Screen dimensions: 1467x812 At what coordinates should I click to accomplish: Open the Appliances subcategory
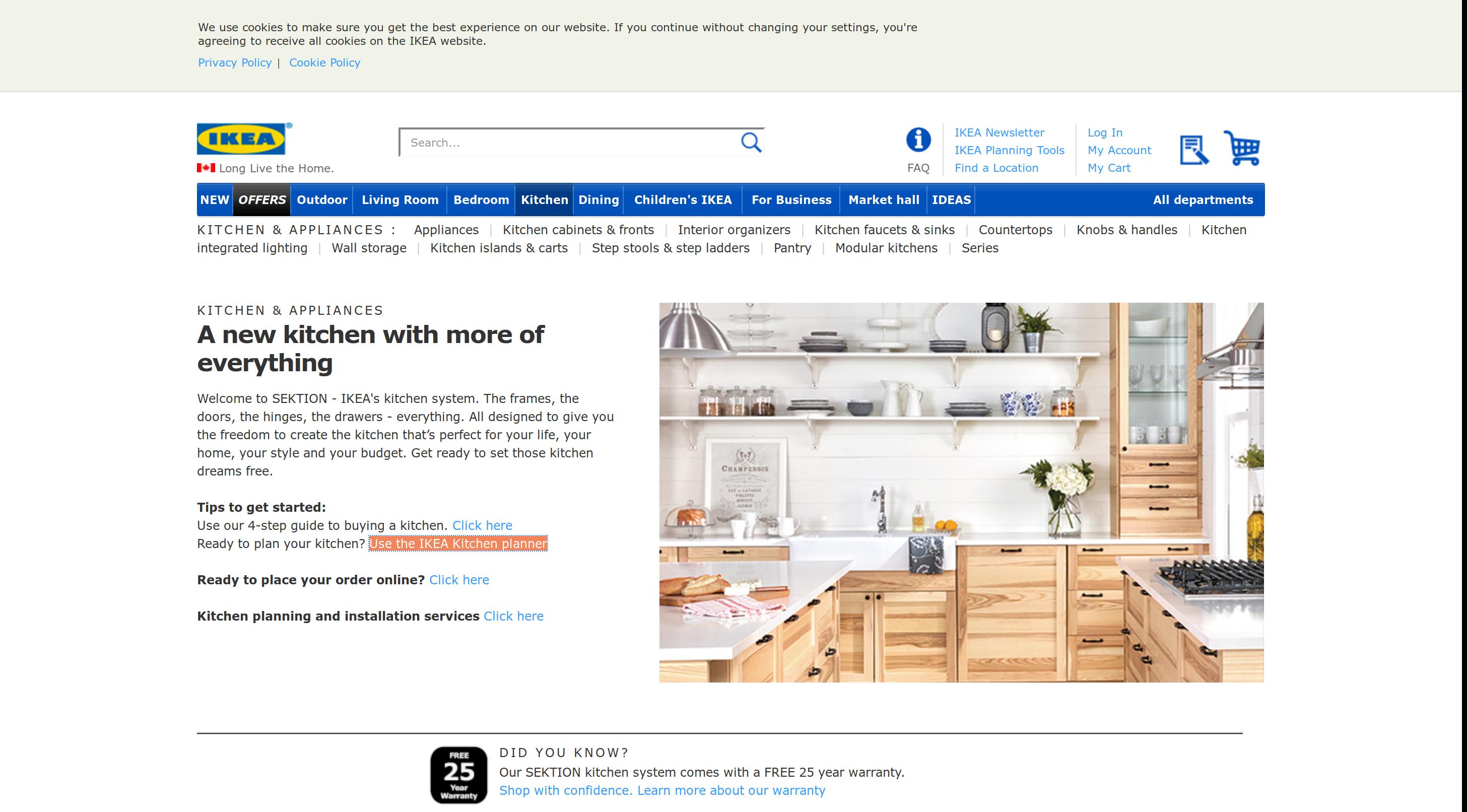(x=446, y=230)
